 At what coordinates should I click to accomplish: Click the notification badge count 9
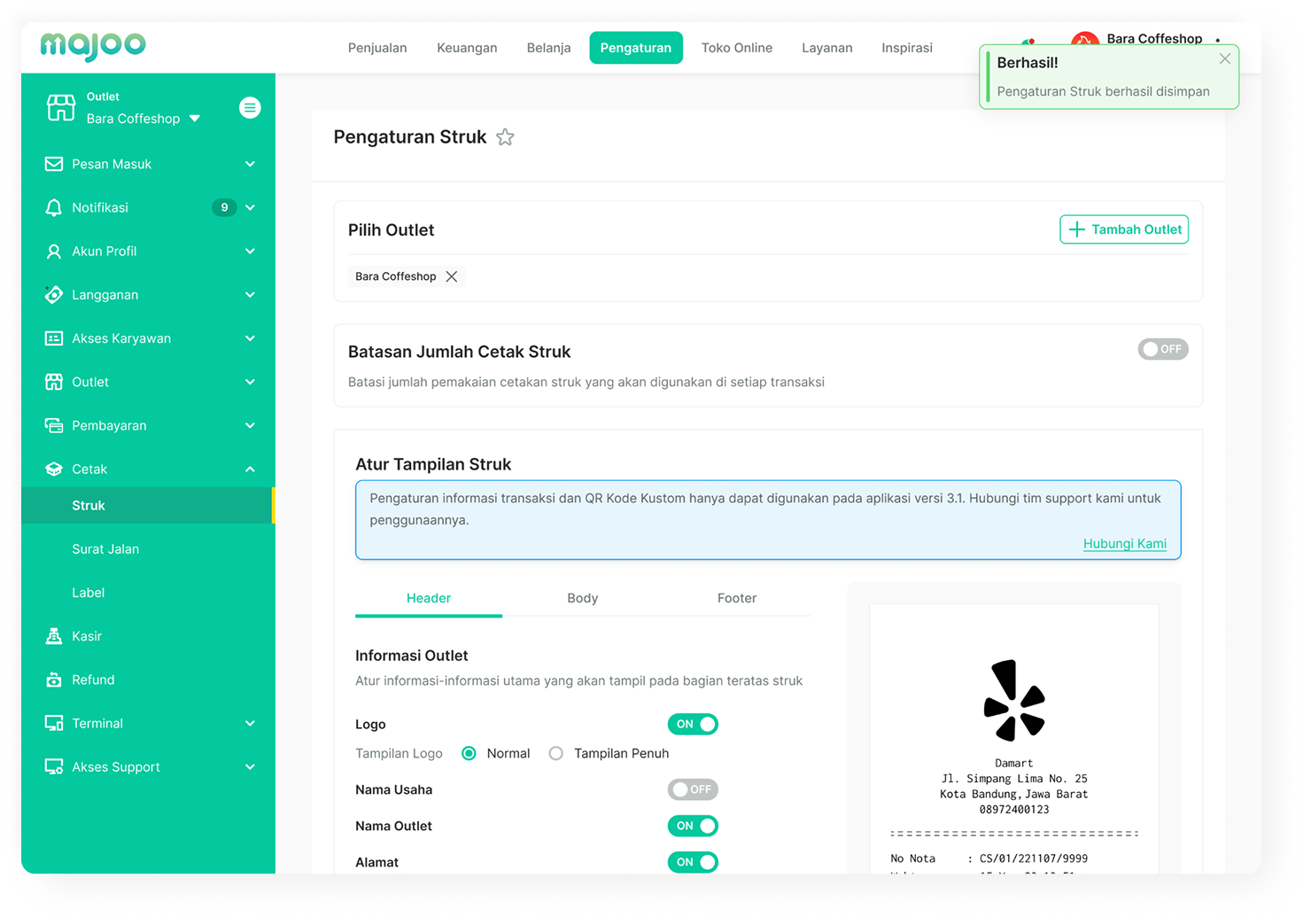pyautogui.click(x=224, y=207)
